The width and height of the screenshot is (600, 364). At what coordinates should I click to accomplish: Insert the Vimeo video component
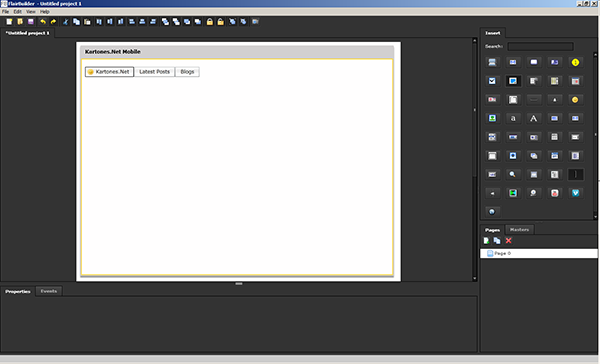(x=575, y=193)
